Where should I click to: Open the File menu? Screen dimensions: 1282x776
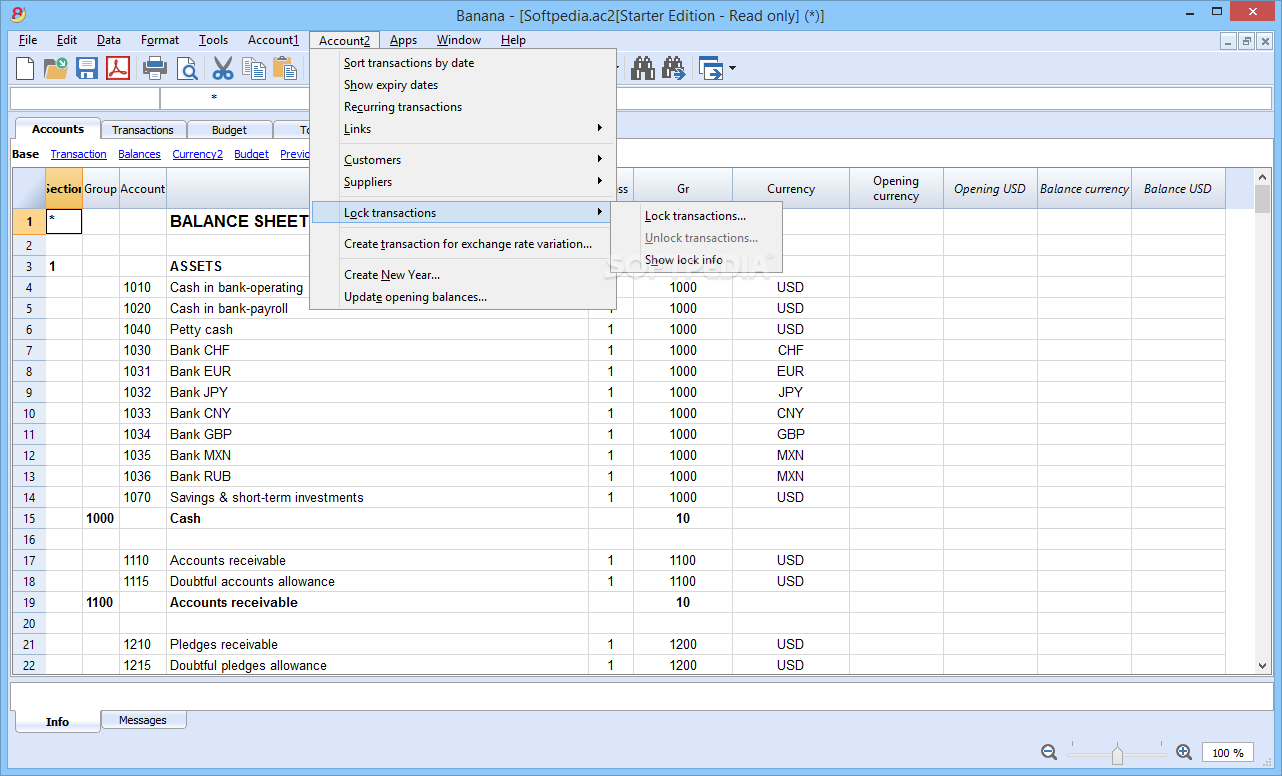[x=28, y=40]
